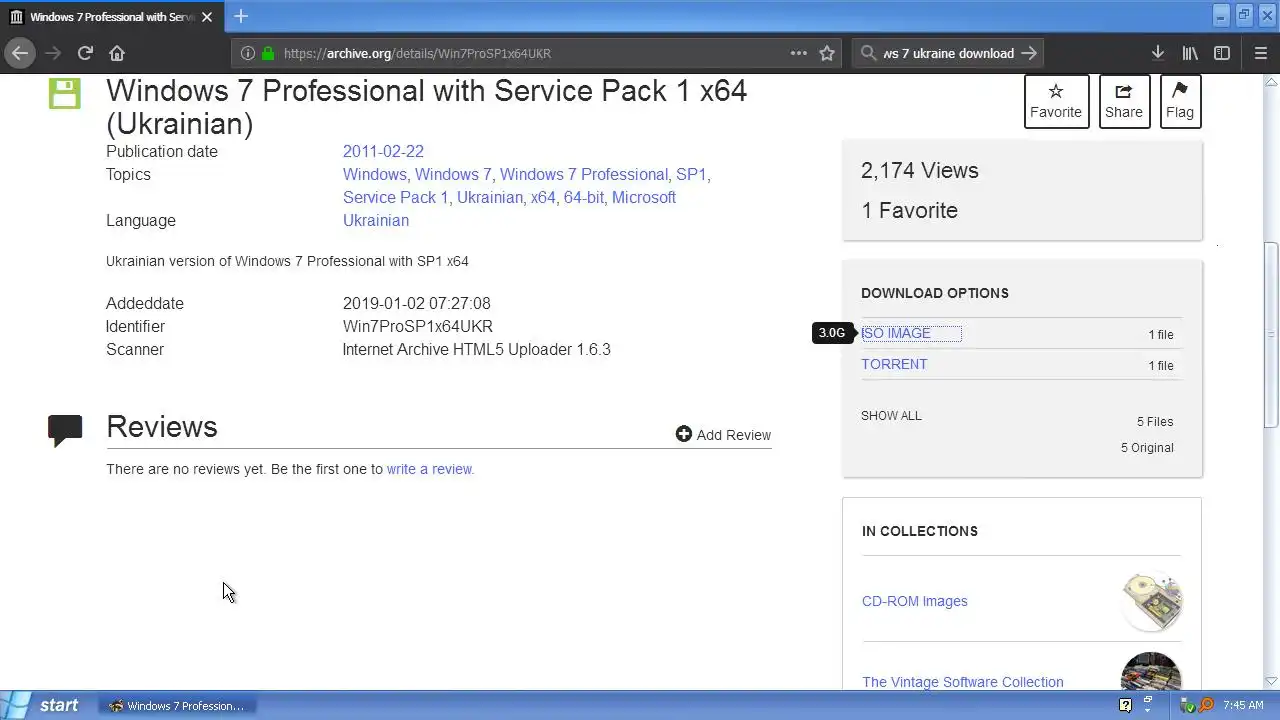Download the ISO IMAGE file
1280x720 pixels.
point(896,333)
